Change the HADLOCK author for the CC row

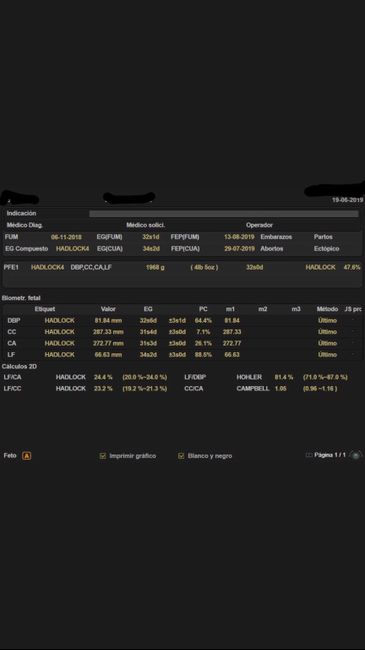(60, 332)
